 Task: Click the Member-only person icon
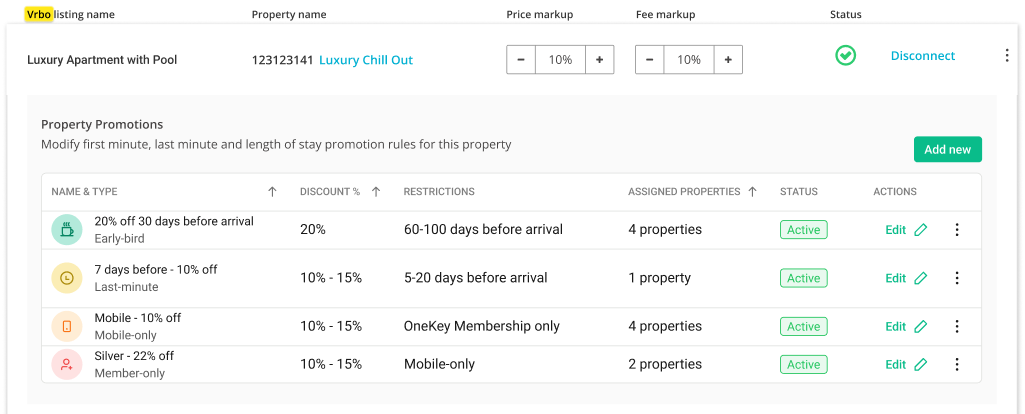point(67,365)
